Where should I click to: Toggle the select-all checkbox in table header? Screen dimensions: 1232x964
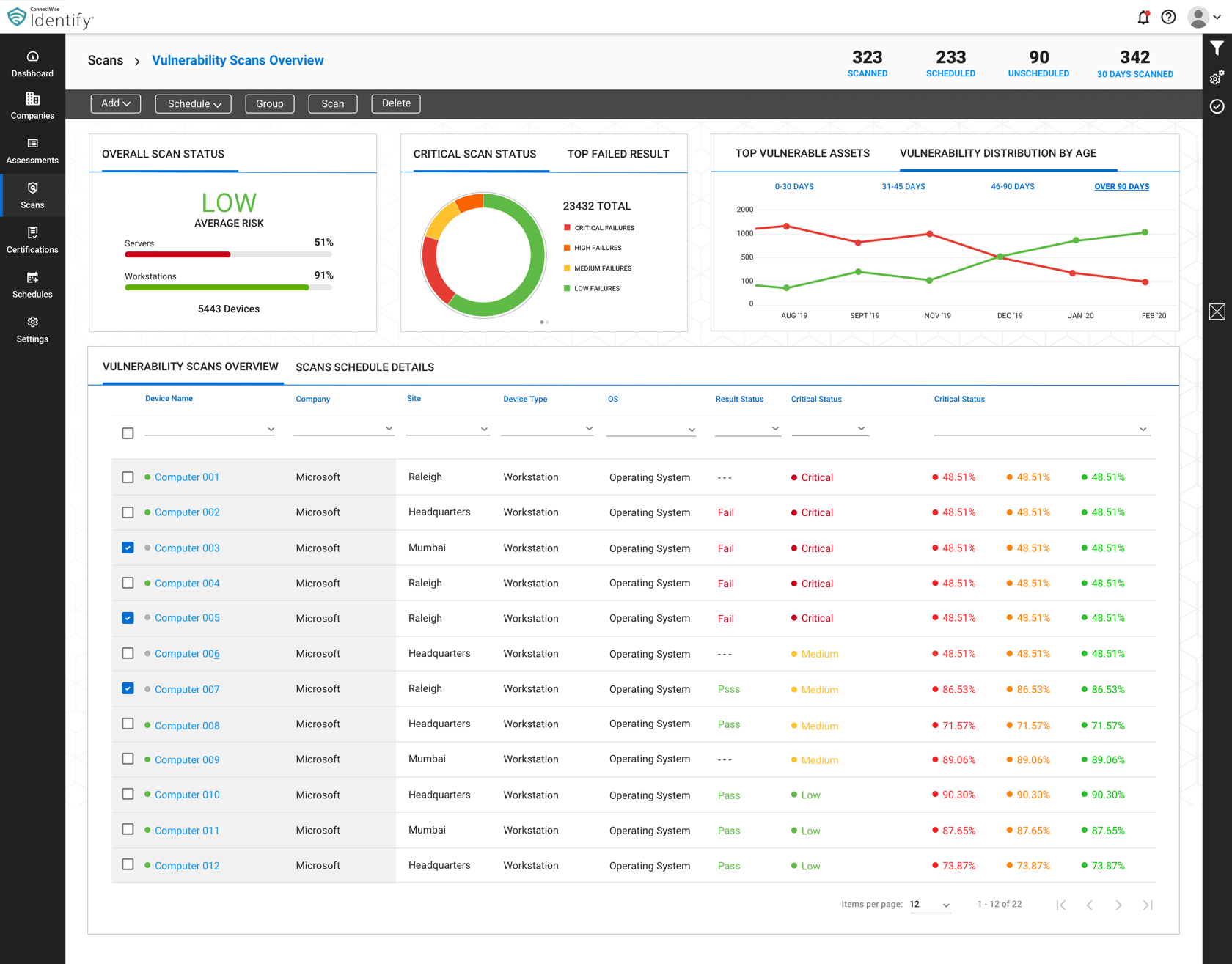tap(128, 433)
